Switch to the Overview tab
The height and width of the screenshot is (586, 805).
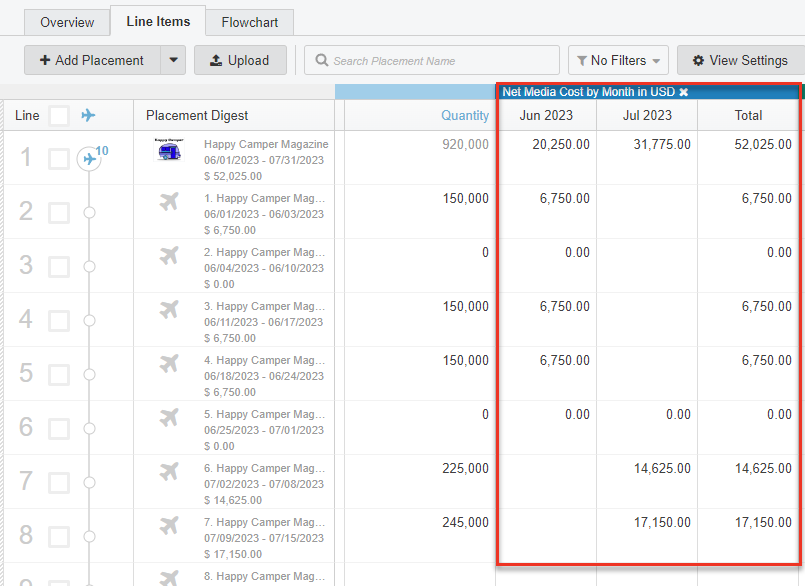tap(67, 22)
